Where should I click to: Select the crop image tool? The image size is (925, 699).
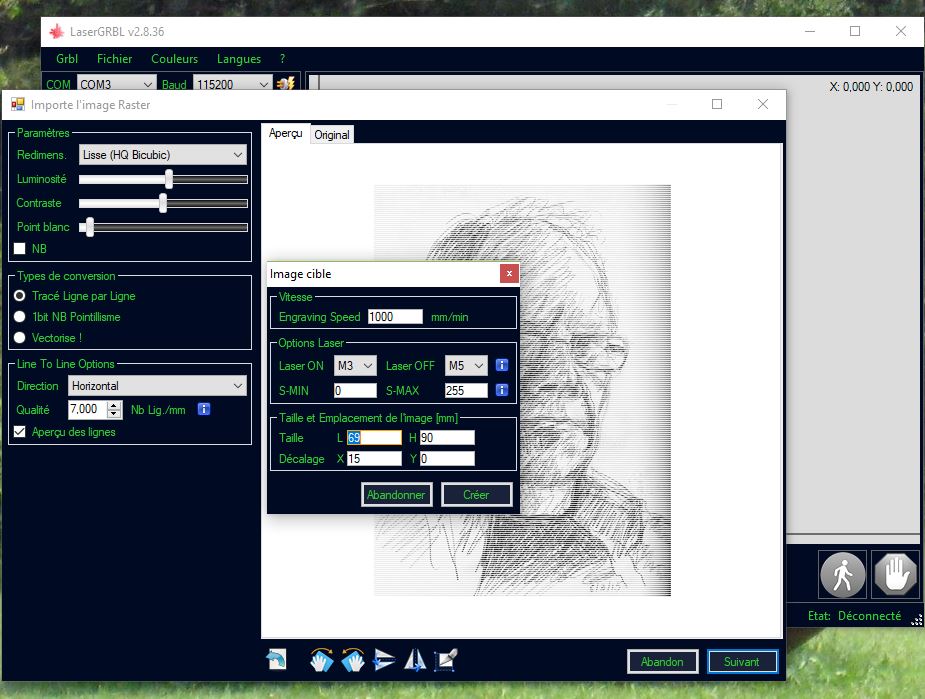point(446,659)
